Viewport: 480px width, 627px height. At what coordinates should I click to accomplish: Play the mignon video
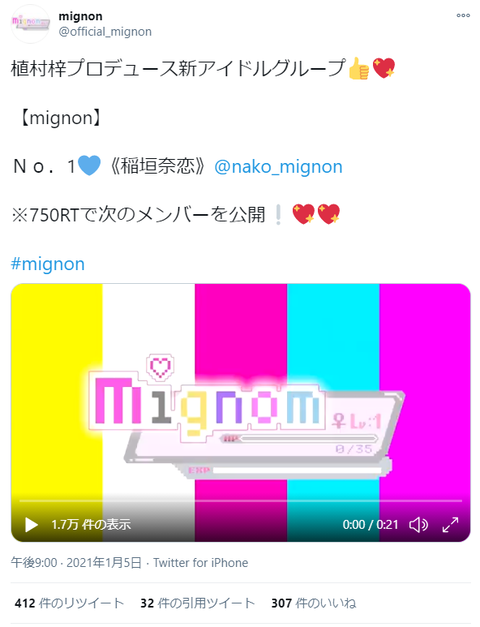(x=31, y=525)
